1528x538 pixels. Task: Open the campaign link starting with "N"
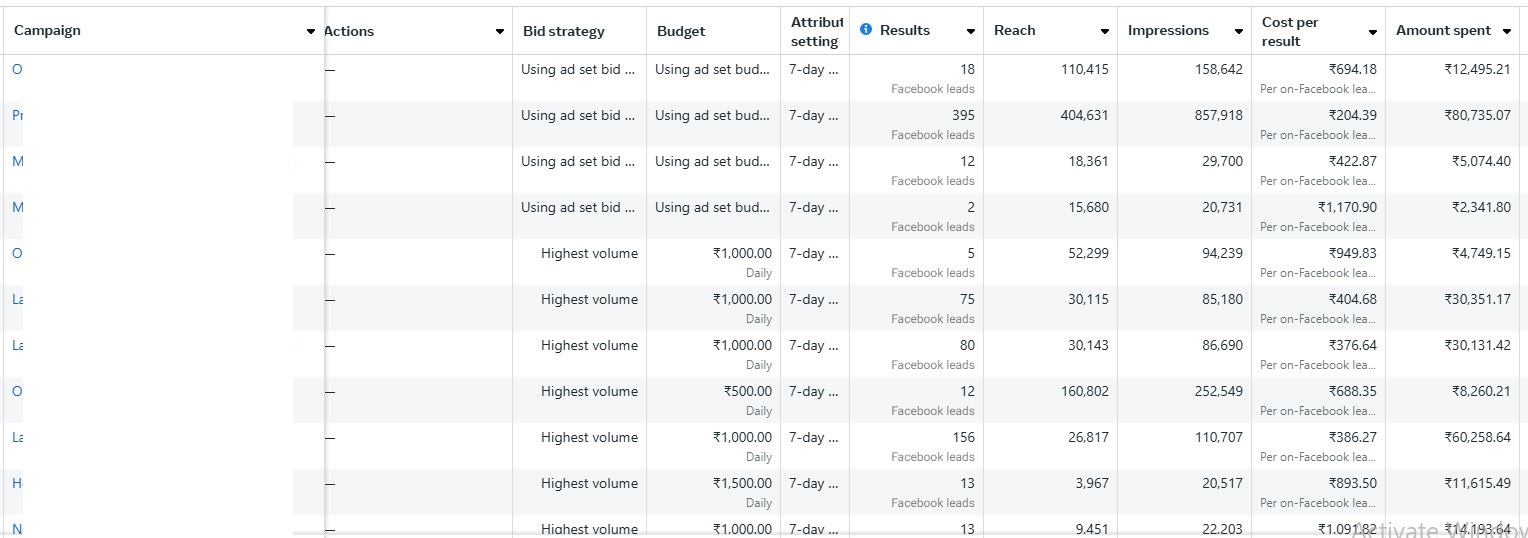(x=17, y=528)
